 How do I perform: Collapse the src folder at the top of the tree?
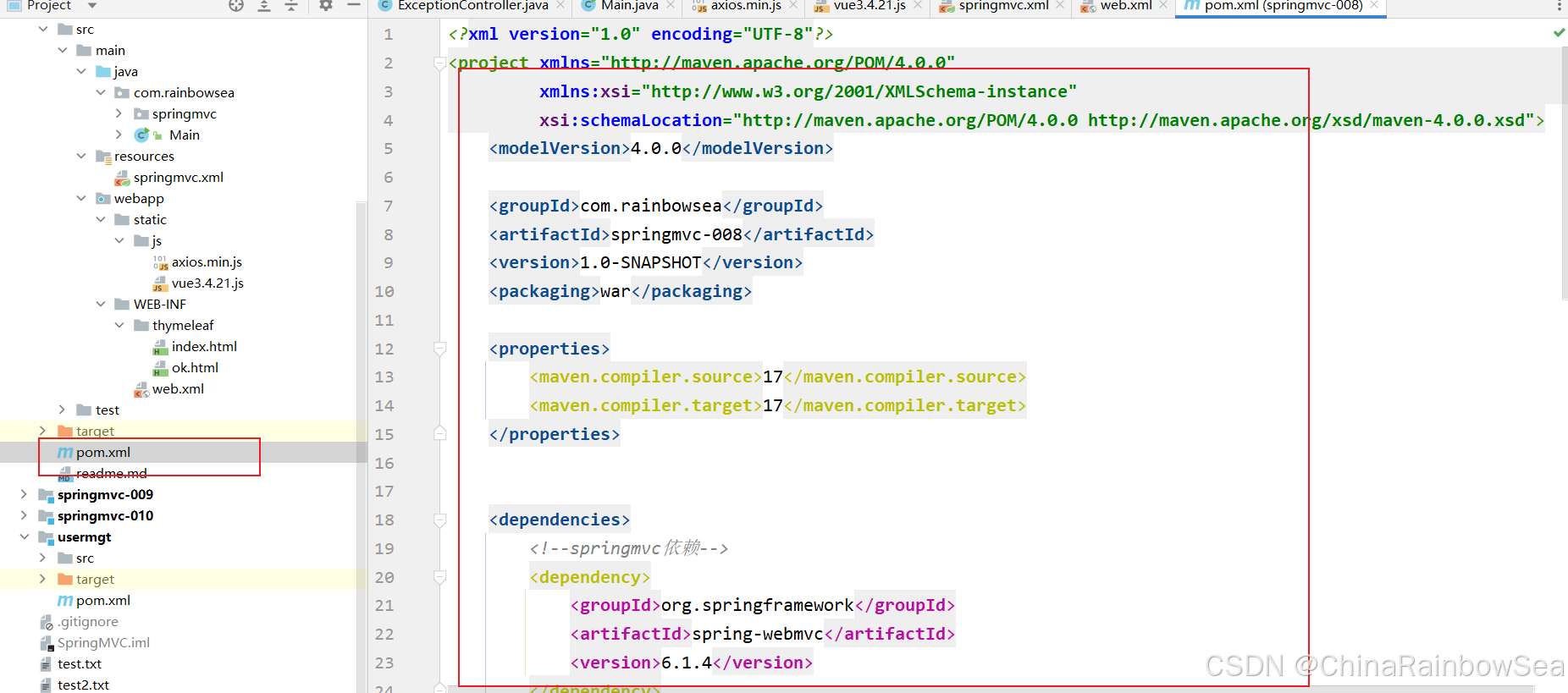point(43,29)
